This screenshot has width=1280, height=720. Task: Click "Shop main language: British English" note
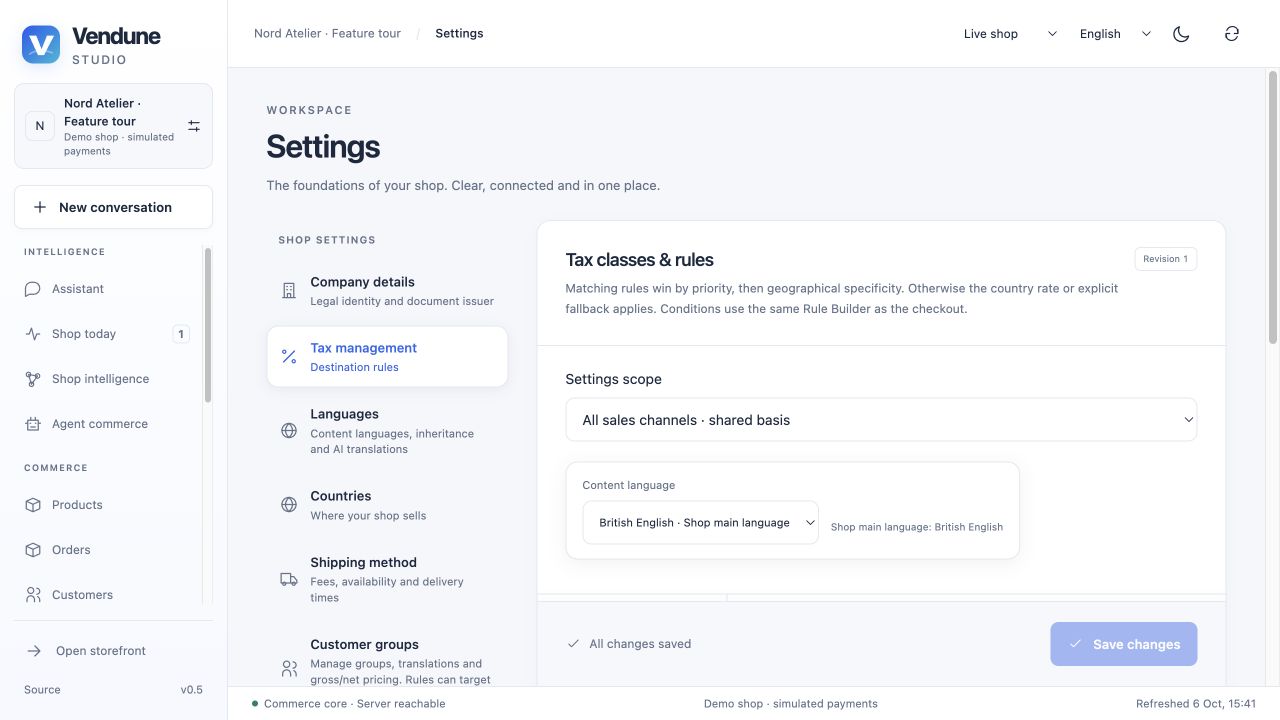[x=917, y=527]
